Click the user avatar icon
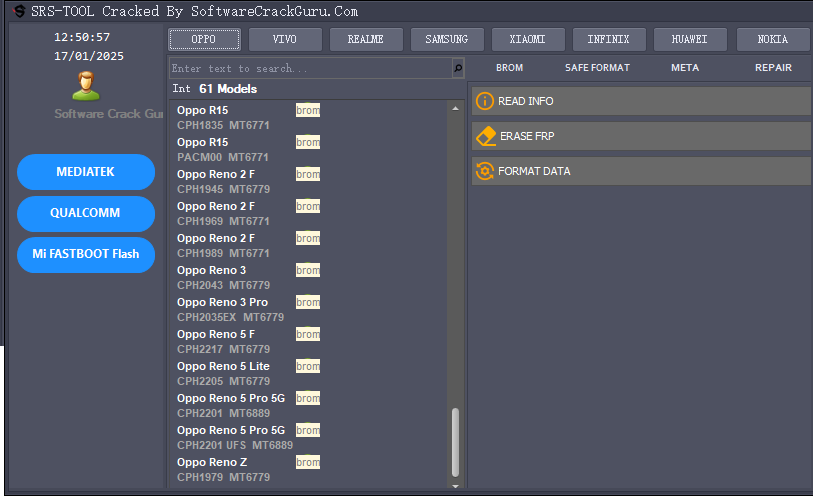The height and width of the screenshot is (496, 813). (x=86, y=86)
